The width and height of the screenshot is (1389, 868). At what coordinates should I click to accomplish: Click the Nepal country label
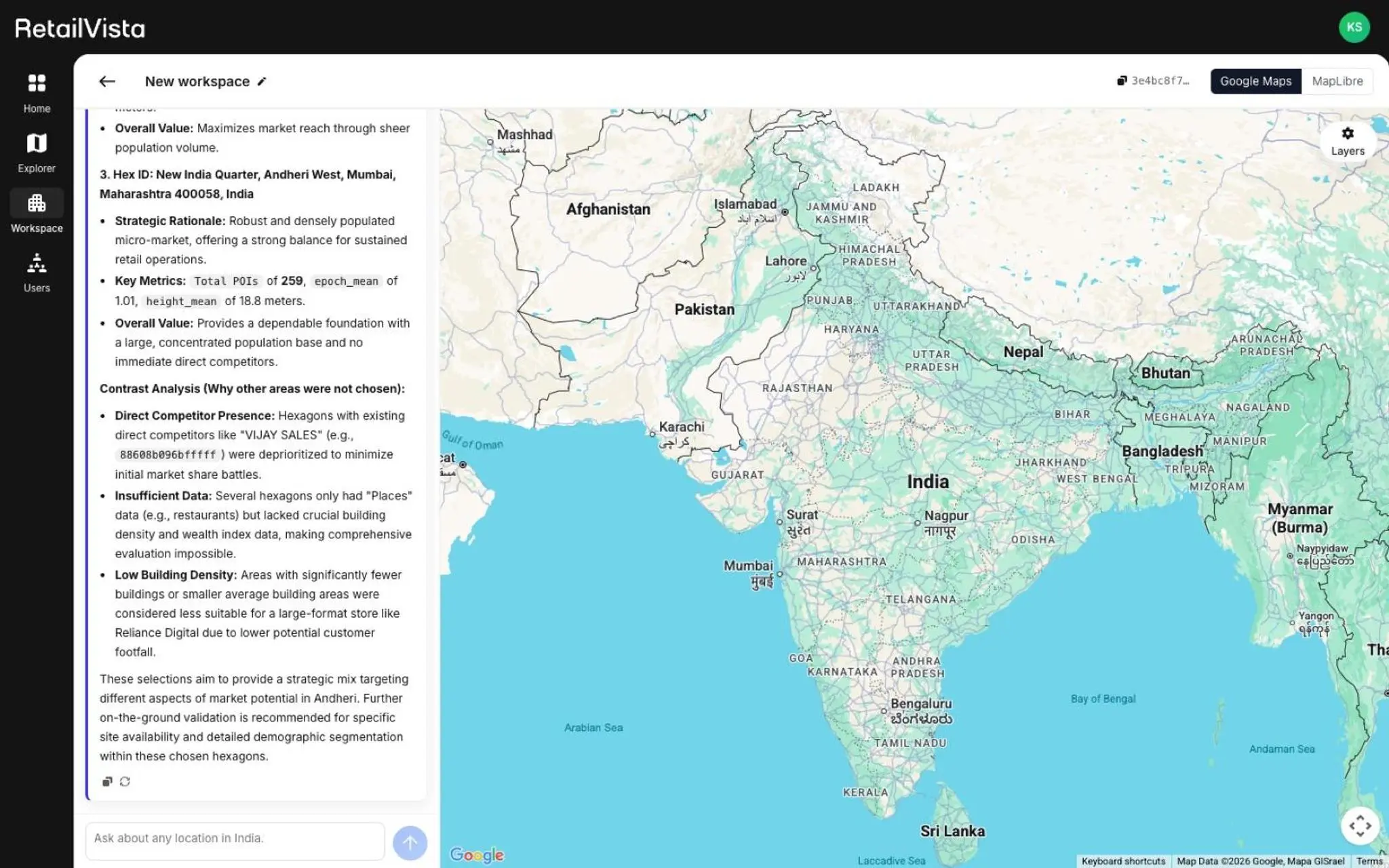1023,352
